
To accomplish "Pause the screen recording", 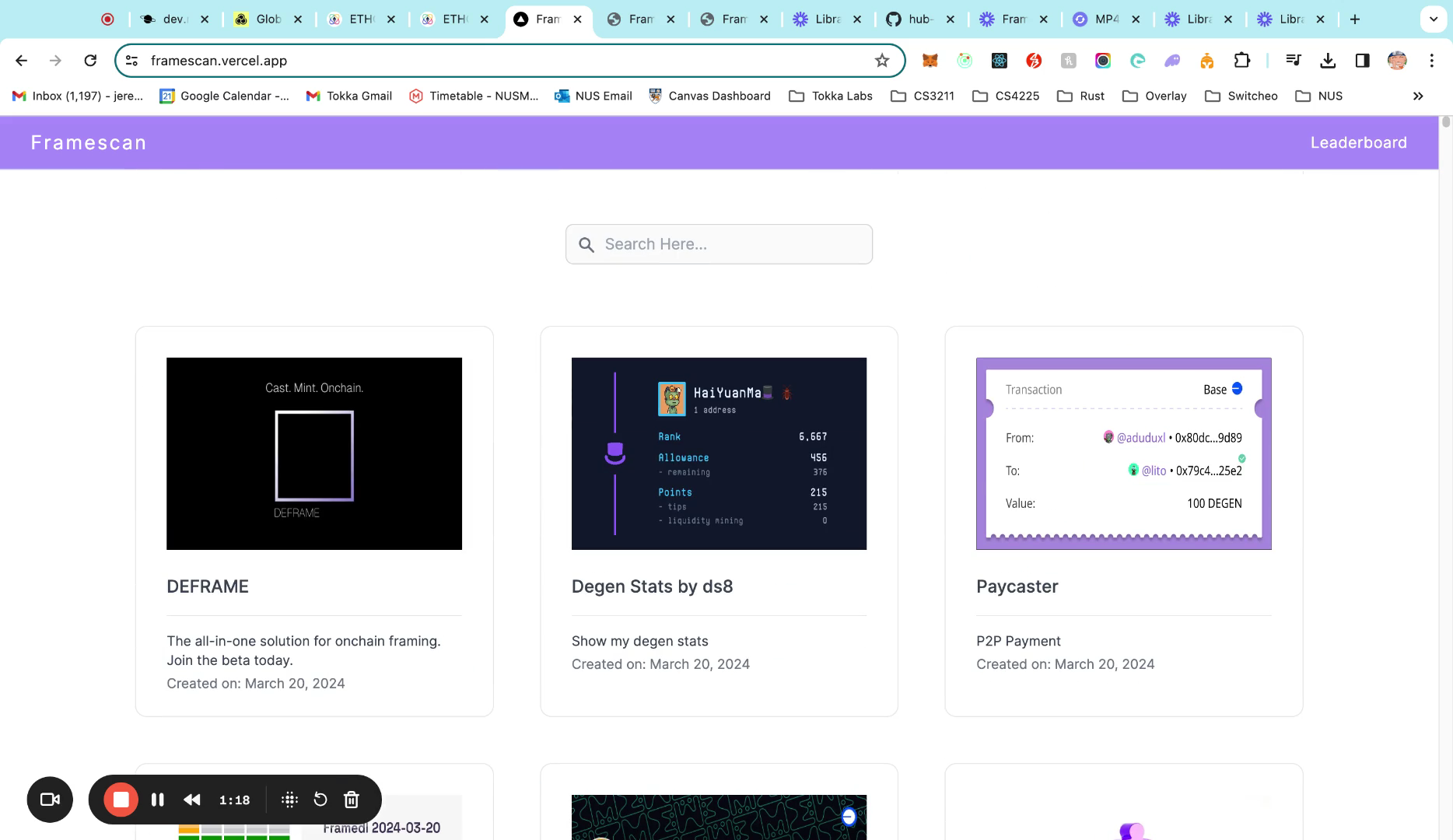I will 158,800.
